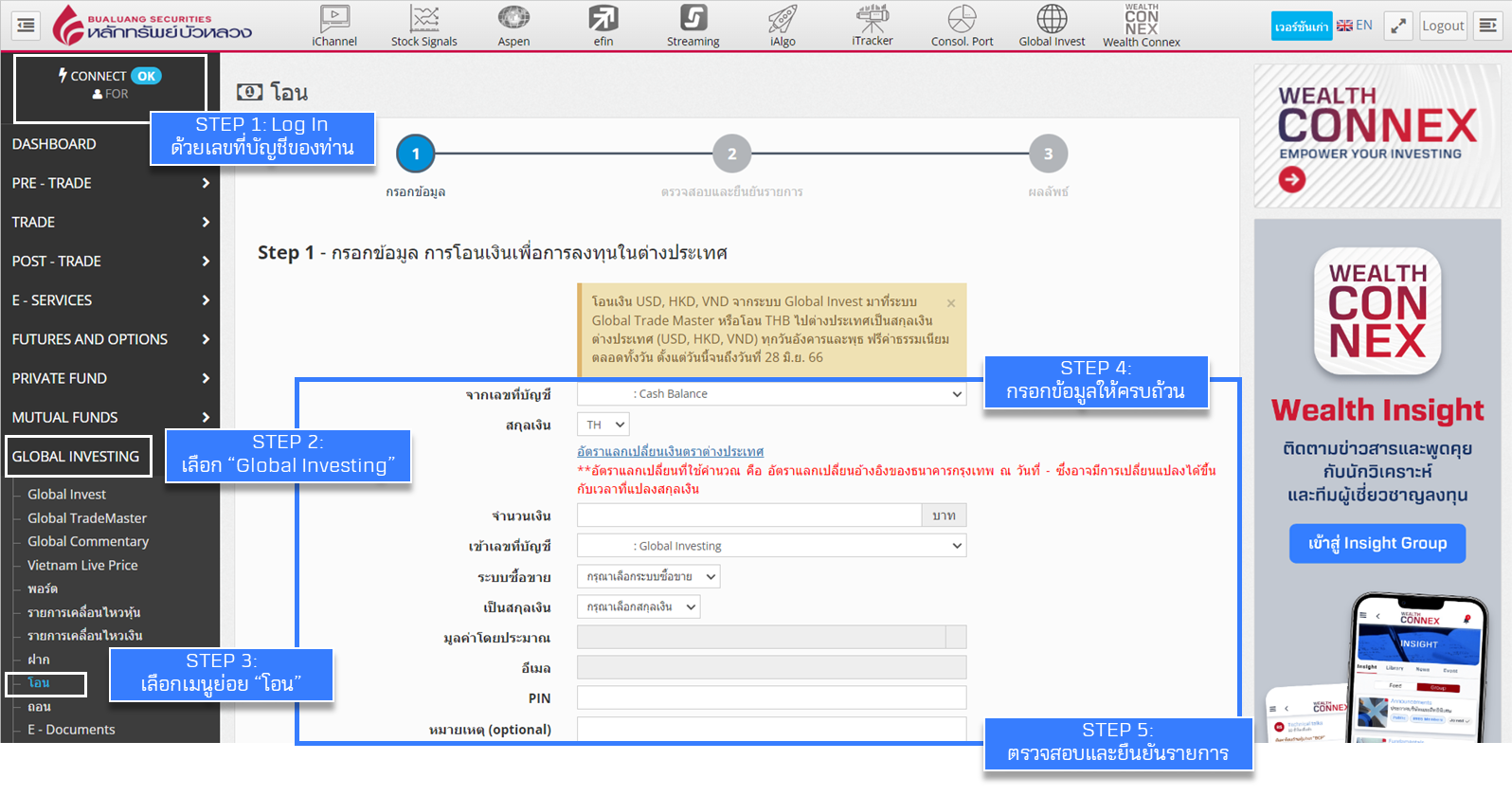Open the hamburger menu at top left
The width and height of the screenshot is (1512, 796).
point(26,26)
